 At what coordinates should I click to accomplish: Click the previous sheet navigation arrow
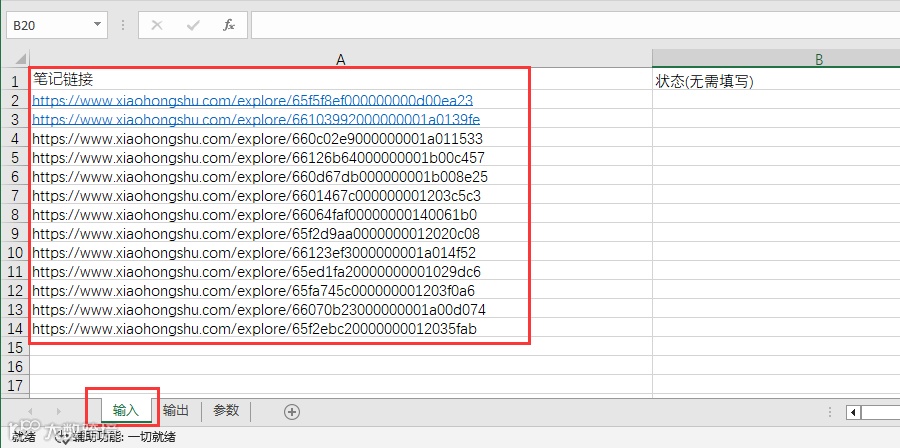tap(30, 411)
